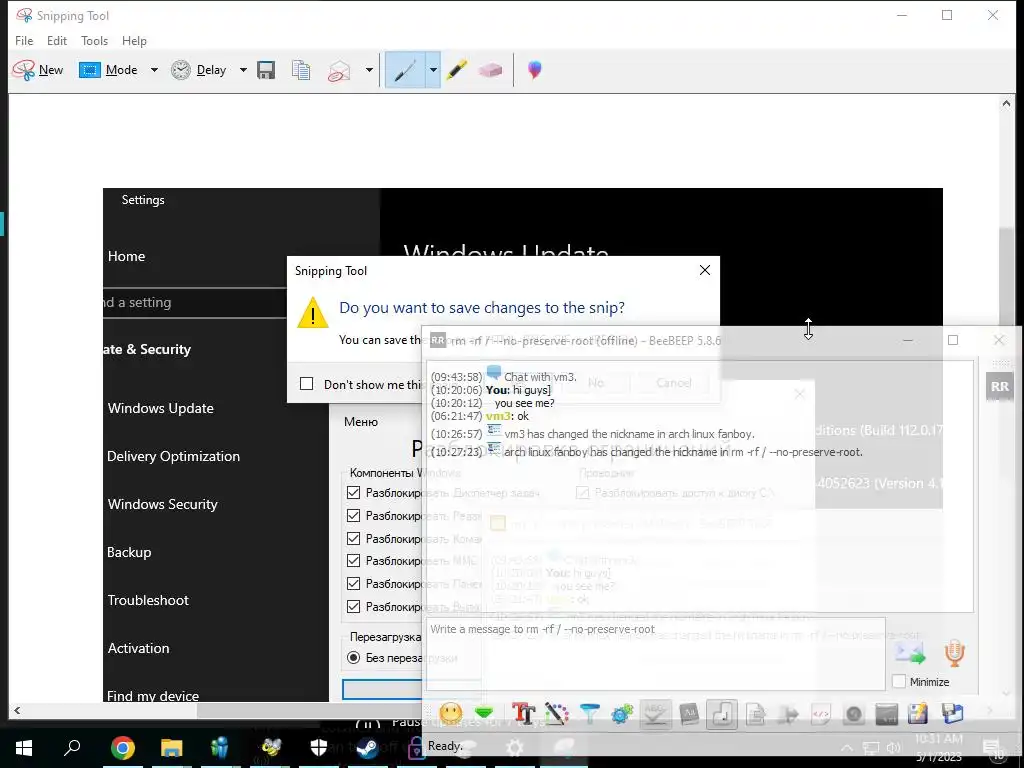Viewport: 1024px width, 768px height.
Task: Open the File menu
Action: click(24, 40)
